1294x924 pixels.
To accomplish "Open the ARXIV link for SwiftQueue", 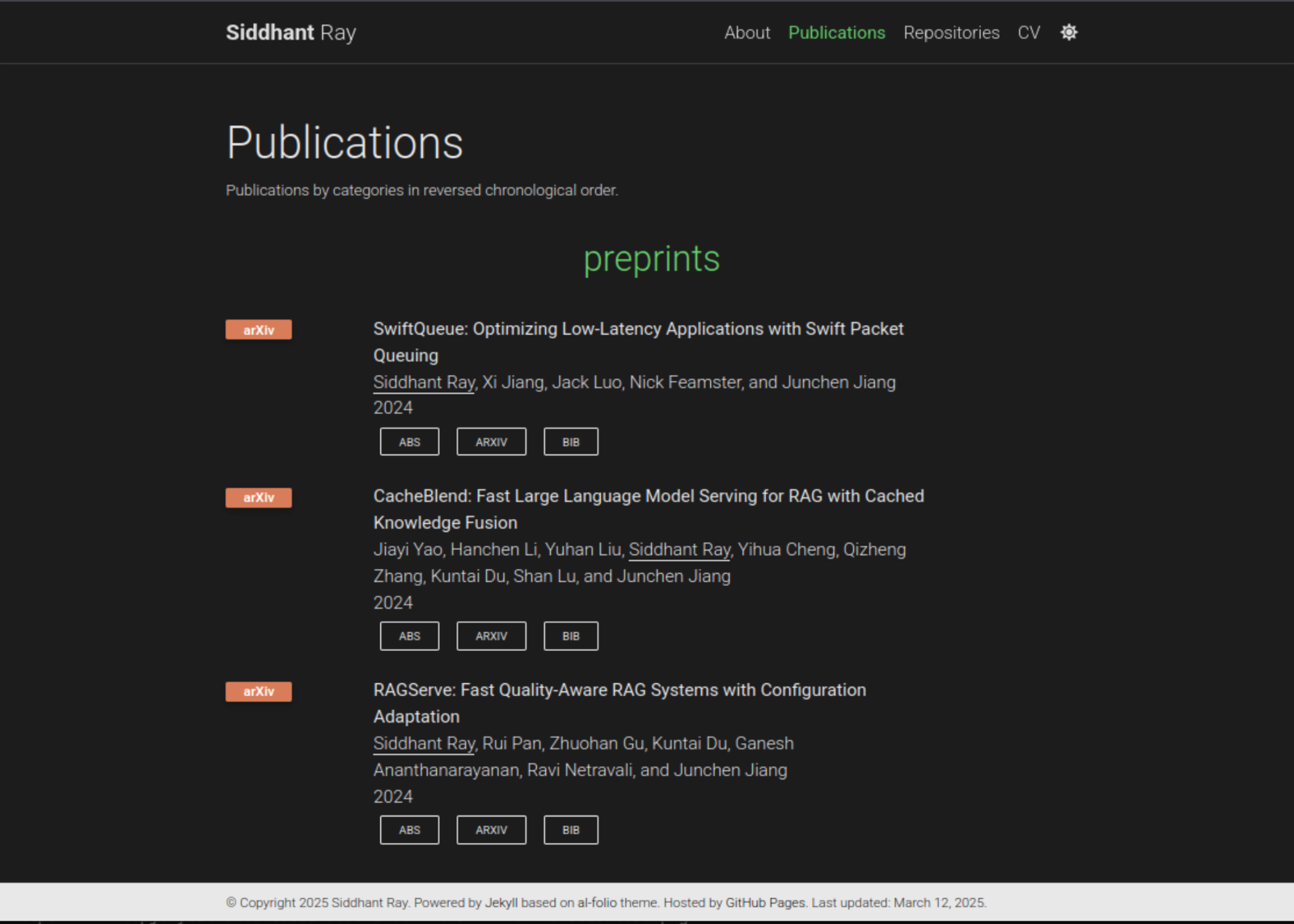I will (x=491, y=442).
